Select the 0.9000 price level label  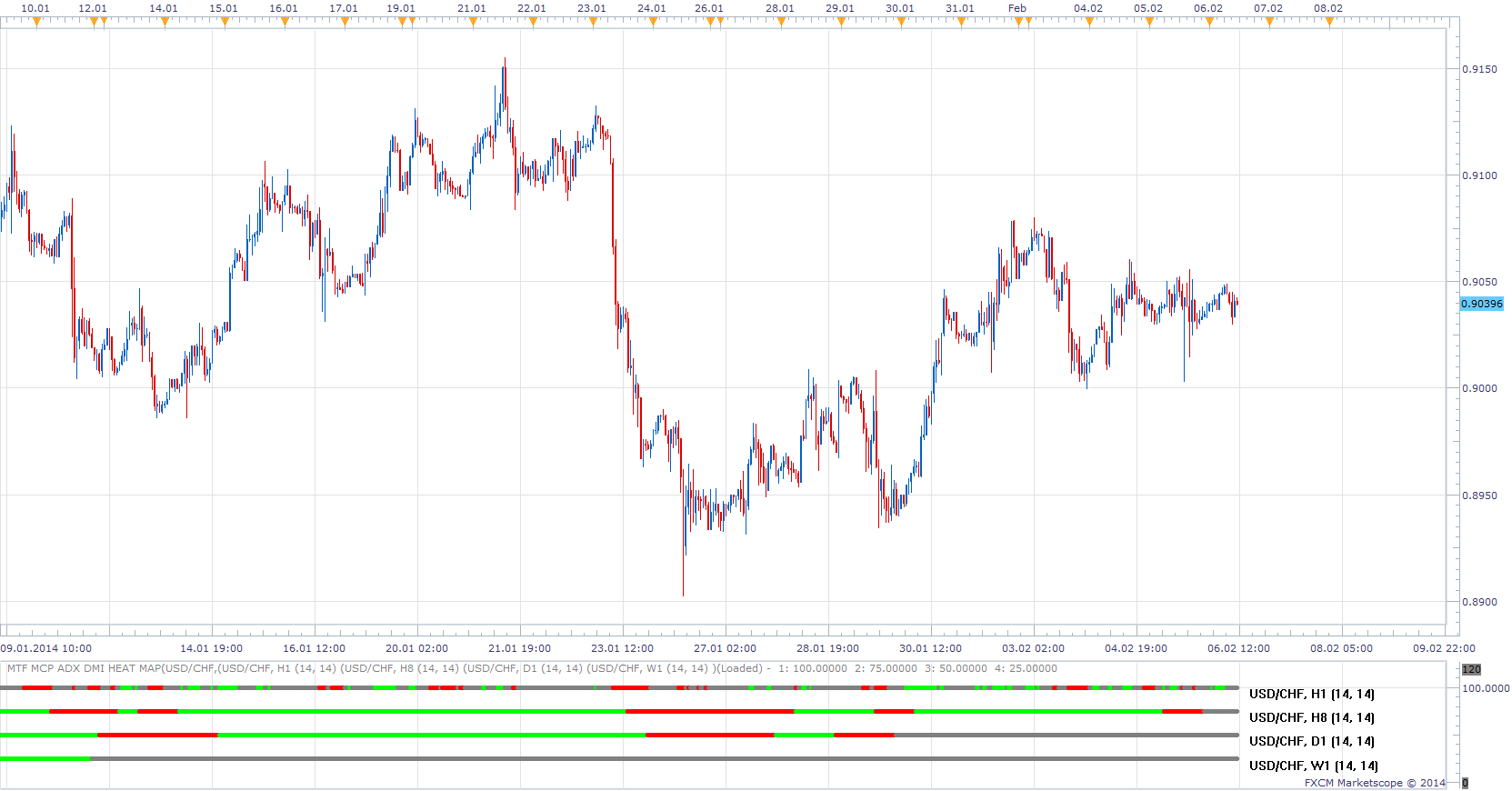tap(1479, 388)
